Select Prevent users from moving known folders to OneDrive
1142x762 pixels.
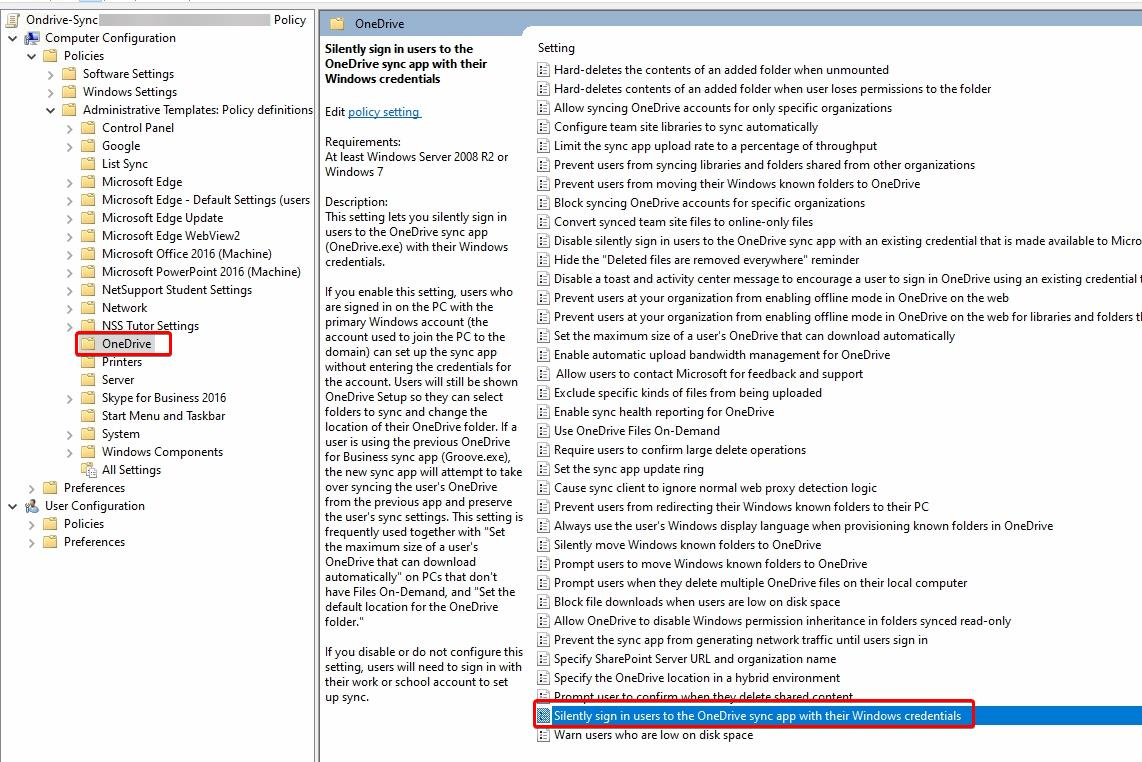(x=737, y=184)
